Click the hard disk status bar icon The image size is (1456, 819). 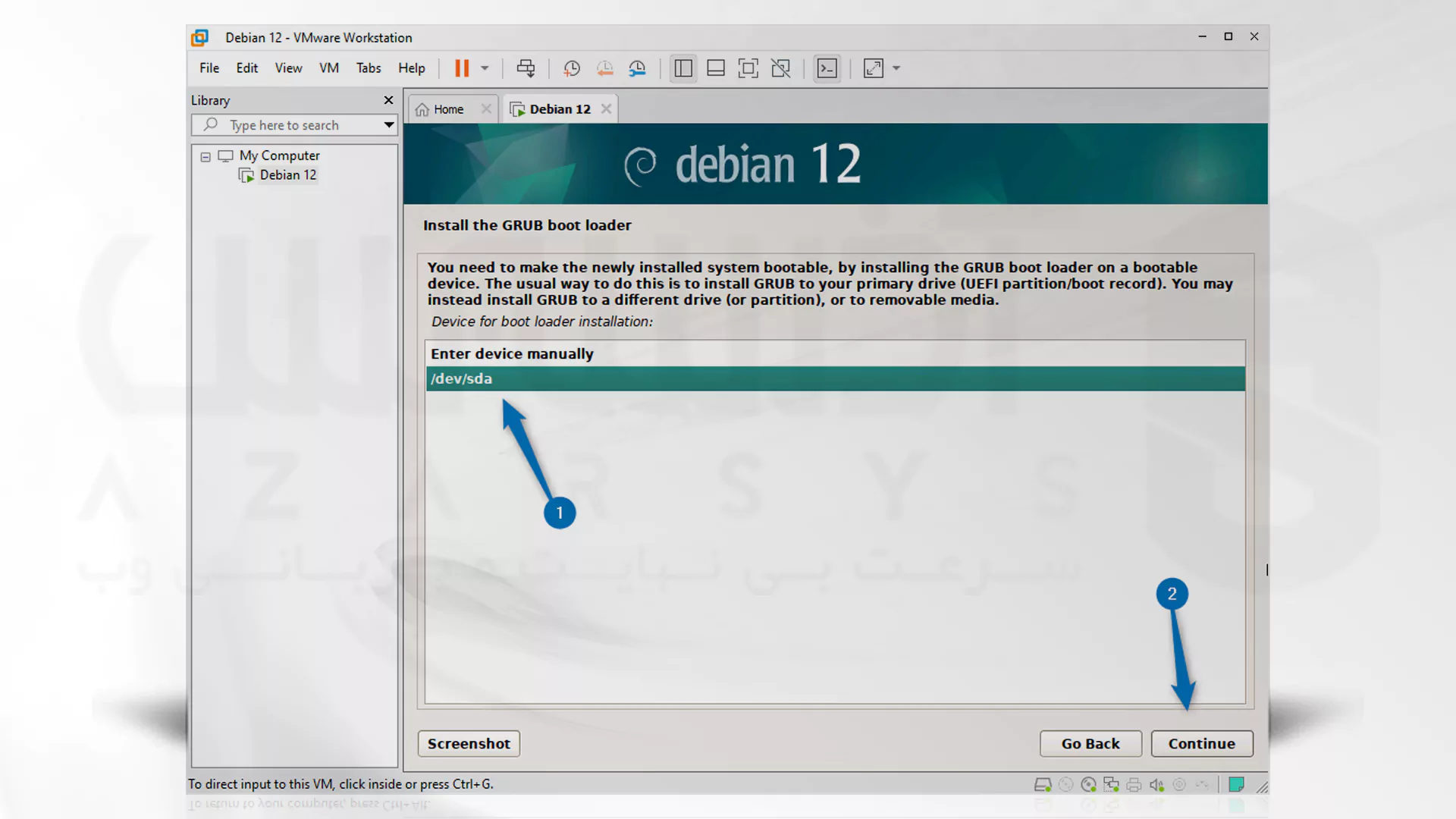tap(1043, 785)
